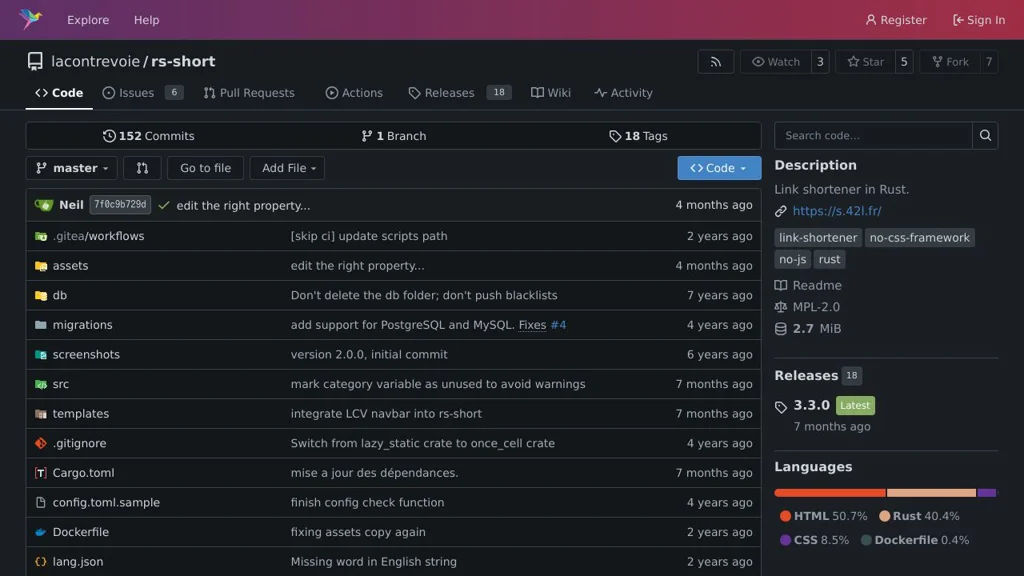Open the Releases tab
Image resolution: width=1024 pixels, height=576 pixels.
448,93
